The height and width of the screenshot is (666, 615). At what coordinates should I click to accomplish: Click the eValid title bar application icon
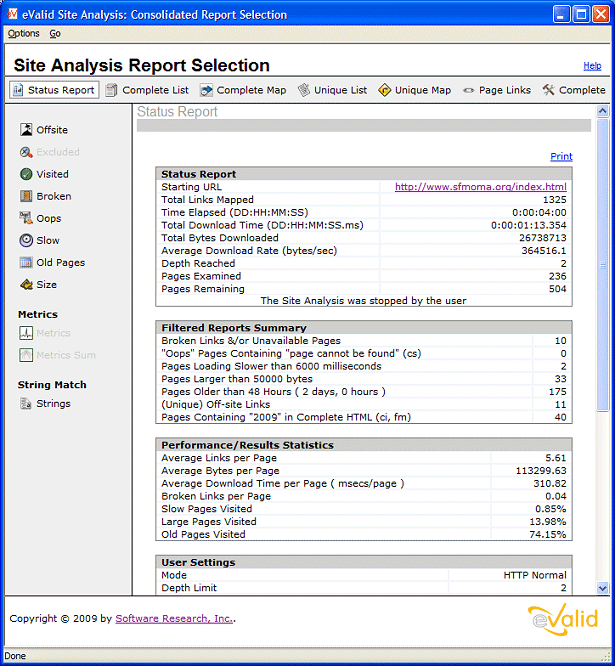click(13, 14)
